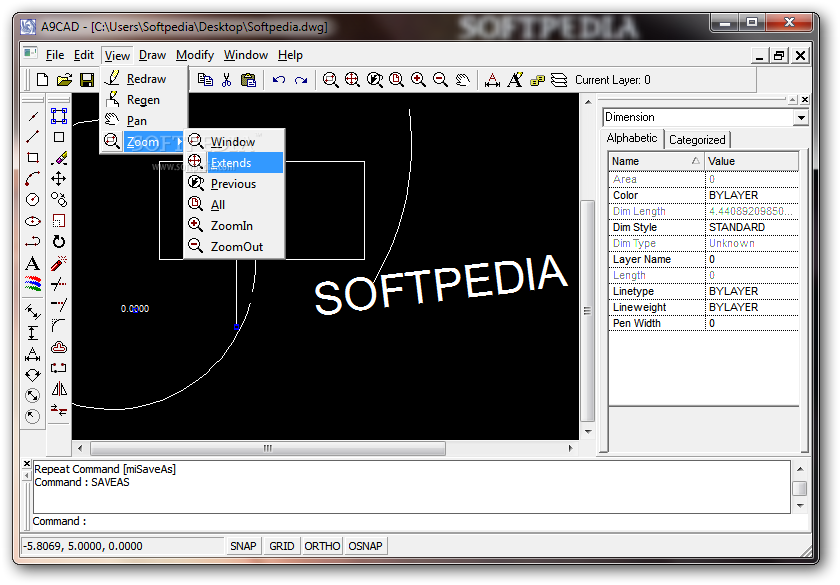Close the properties panel with X
840x585 pixels.
(805, 100)
